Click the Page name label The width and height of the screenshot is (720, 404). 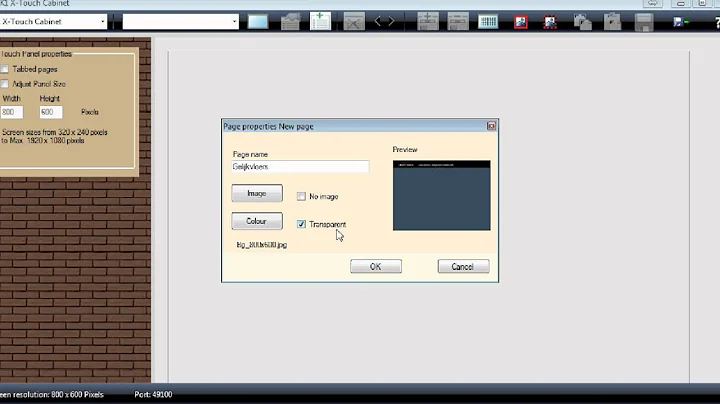pos(250,154)
